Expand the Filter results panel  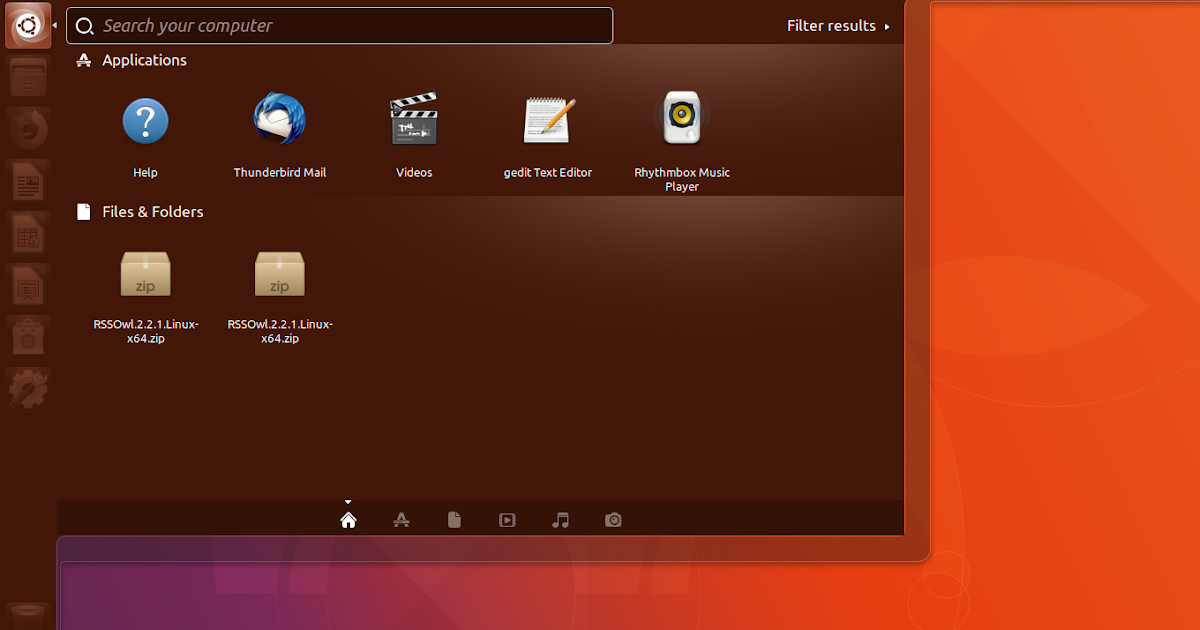[838, 26]
